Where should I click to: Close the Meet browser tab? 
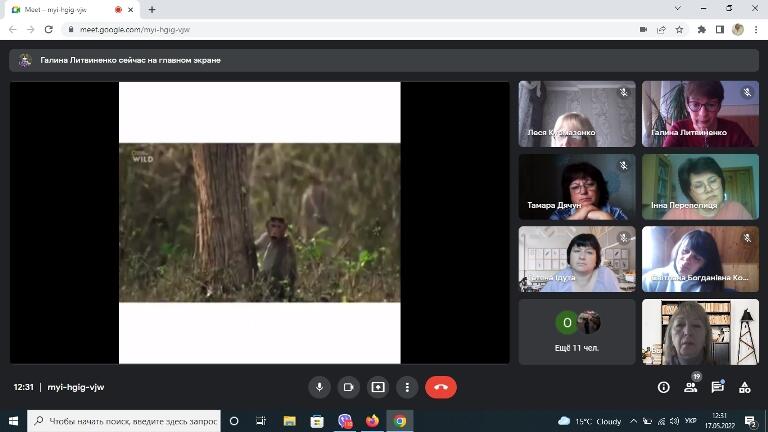point(131,9)
